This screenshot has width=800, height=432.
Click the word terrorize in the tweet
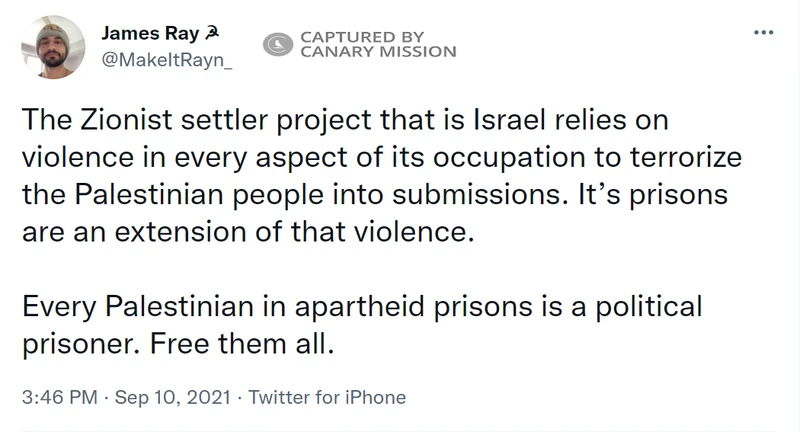[x=686, y=157]
